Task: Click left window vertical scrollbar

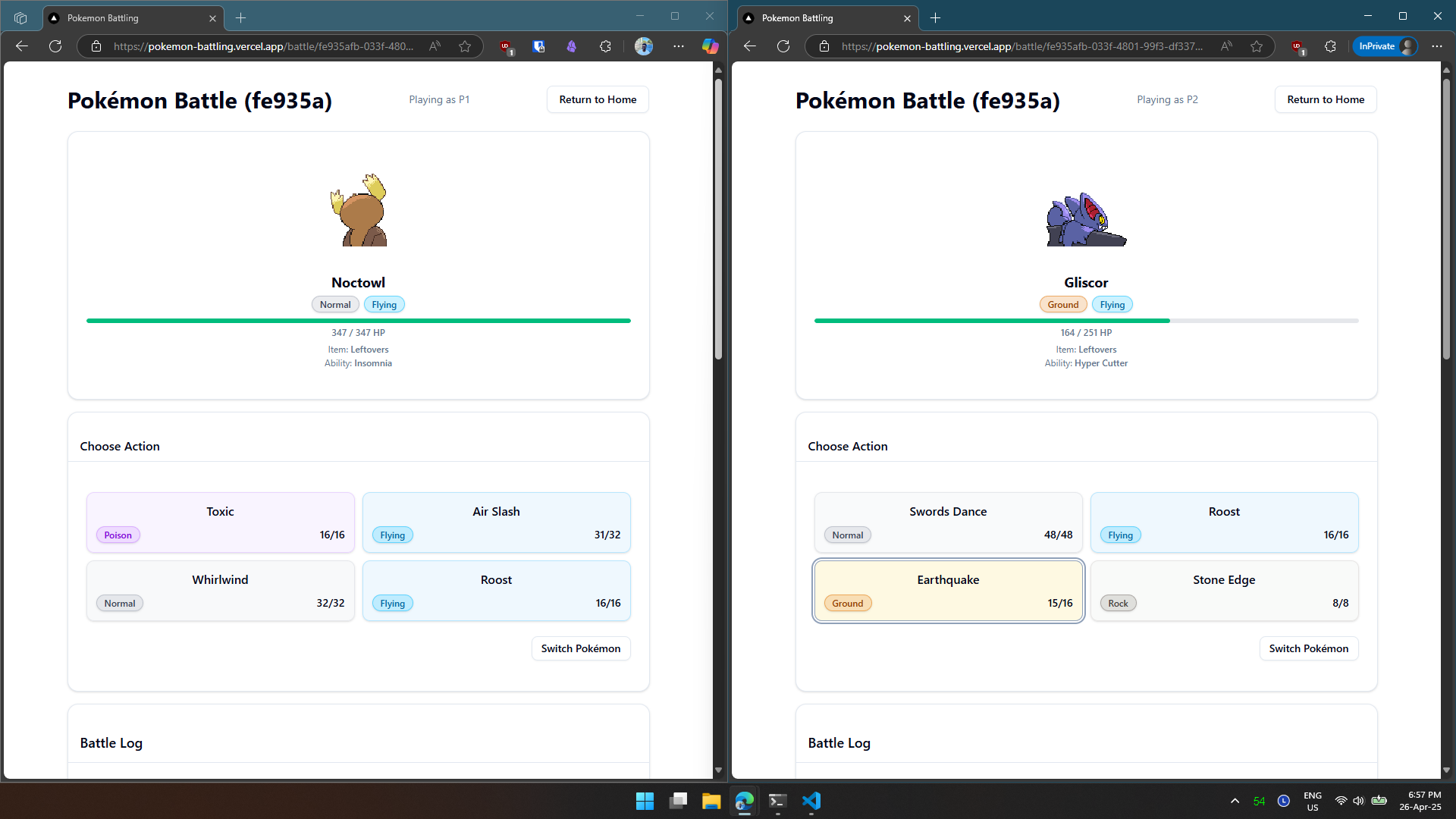Action: coord(718,220)
